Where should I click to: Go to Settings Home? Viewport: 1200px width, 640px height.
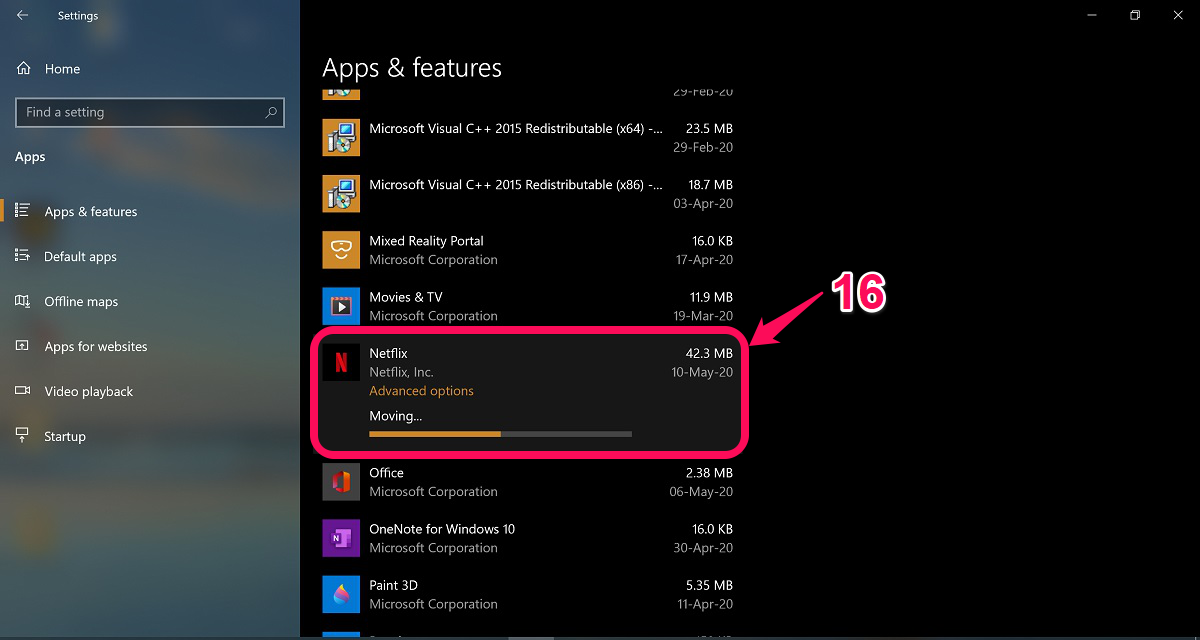coord(48,69)
